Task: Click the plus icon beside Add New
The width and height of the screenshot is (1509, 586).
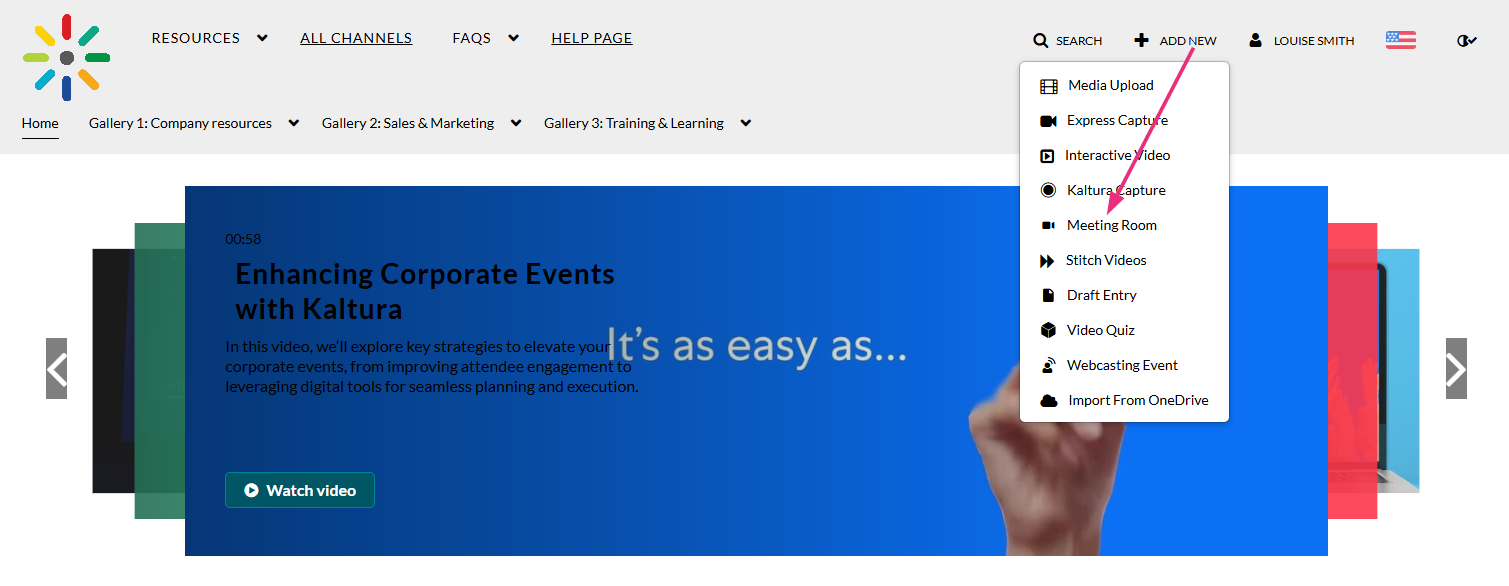Action: click(1141, 40)
